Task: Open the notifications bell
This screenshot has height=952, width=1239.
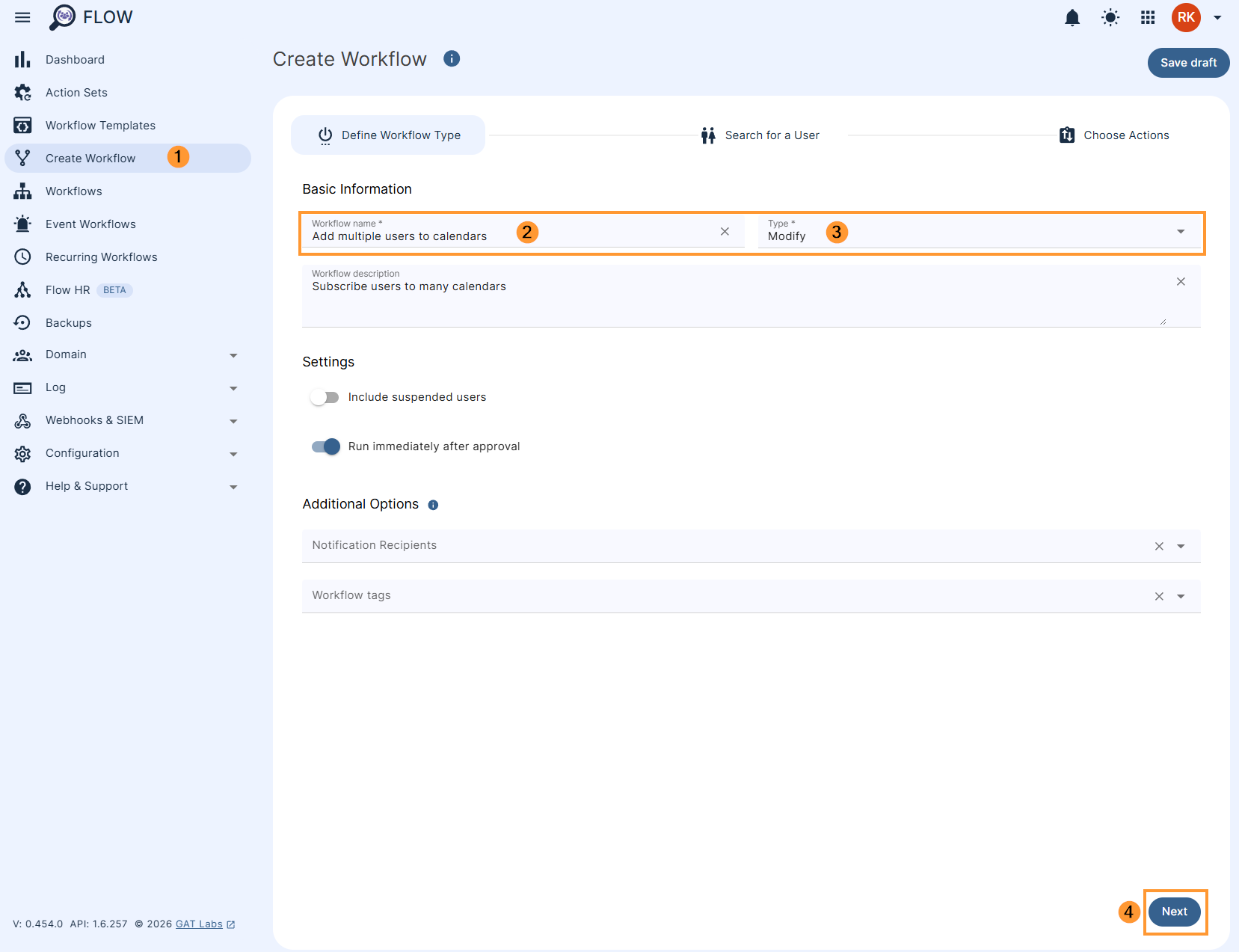Action: tap(1072, 17)
